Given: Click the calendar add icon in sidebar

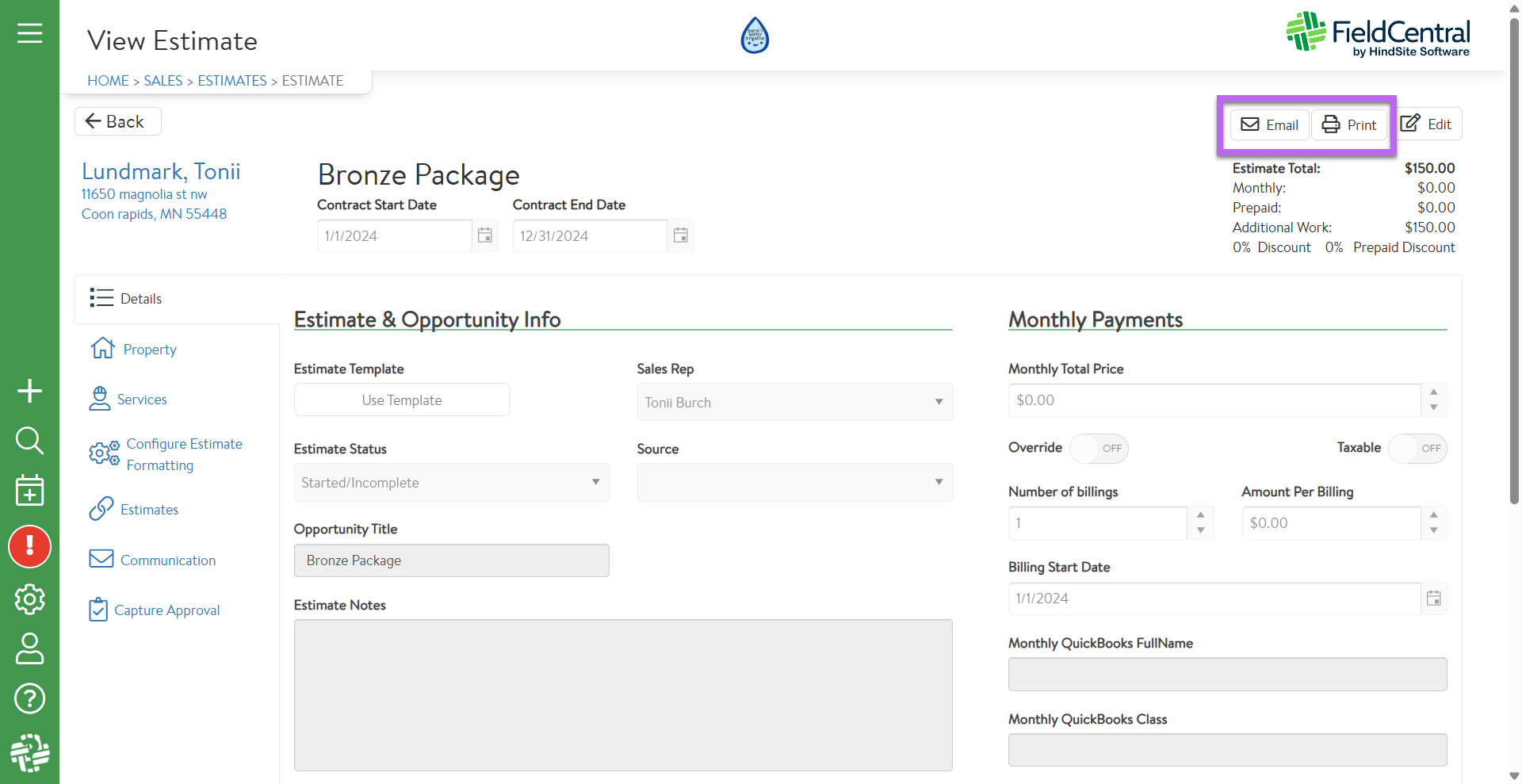Looking at the screenshot, I should (x=29, y=491).
